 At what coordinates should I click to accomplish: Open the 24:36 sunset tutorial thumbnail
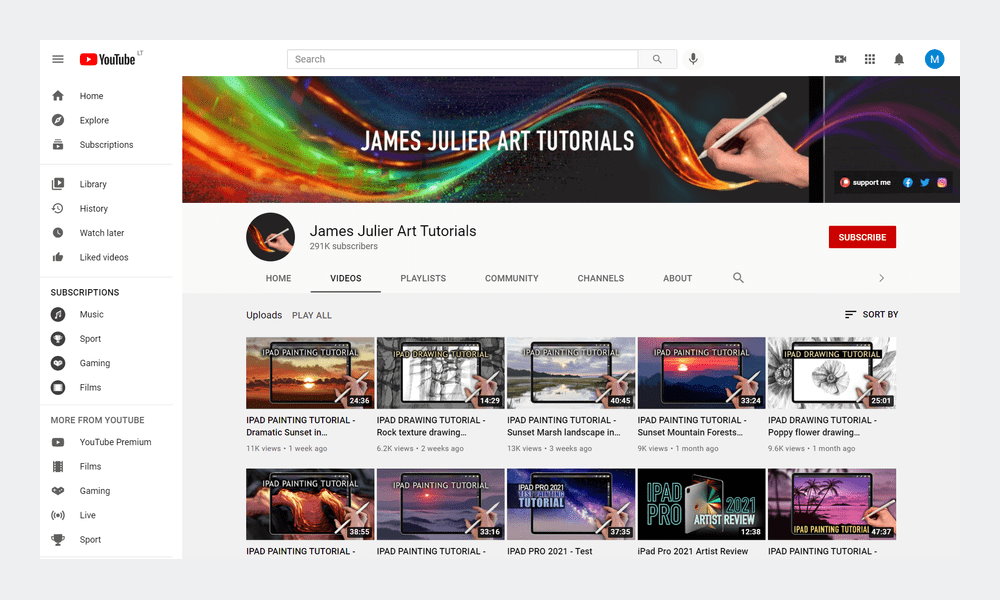tap(310, 373)
